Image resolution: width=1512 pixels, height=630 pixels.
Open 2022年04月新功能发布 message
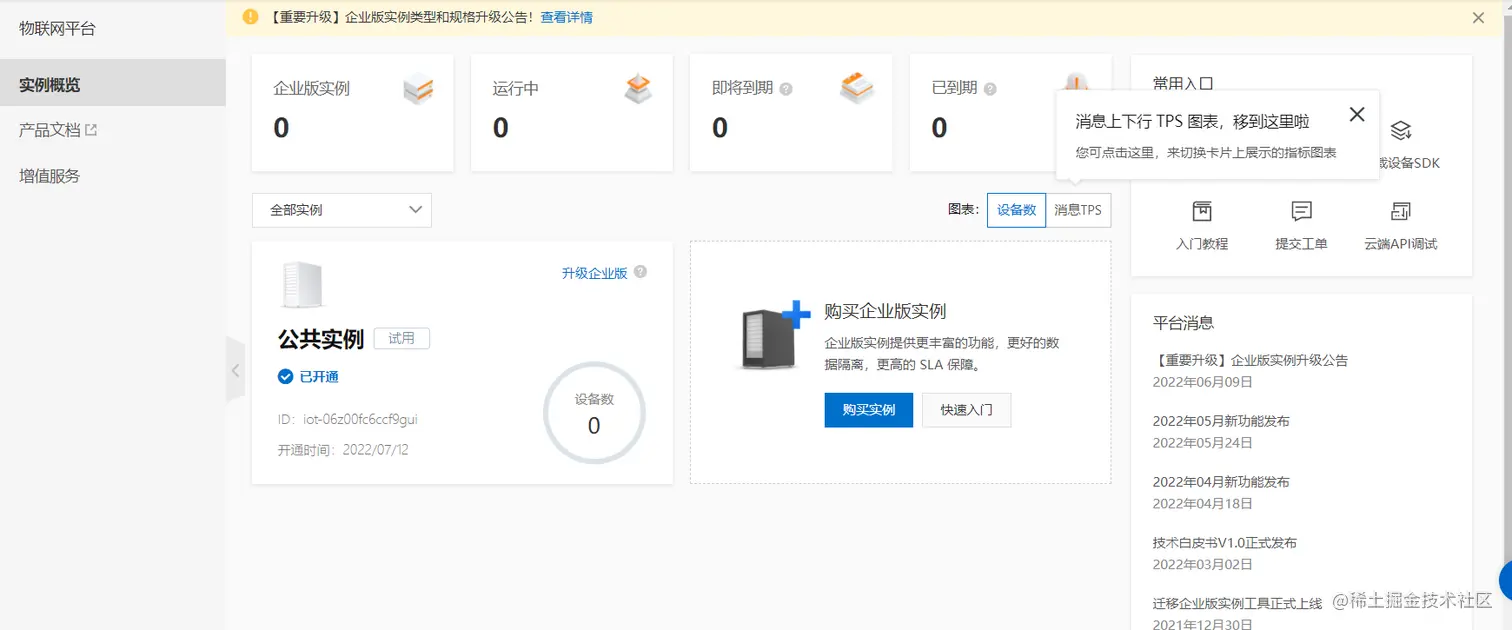[x=1221, y=482]
